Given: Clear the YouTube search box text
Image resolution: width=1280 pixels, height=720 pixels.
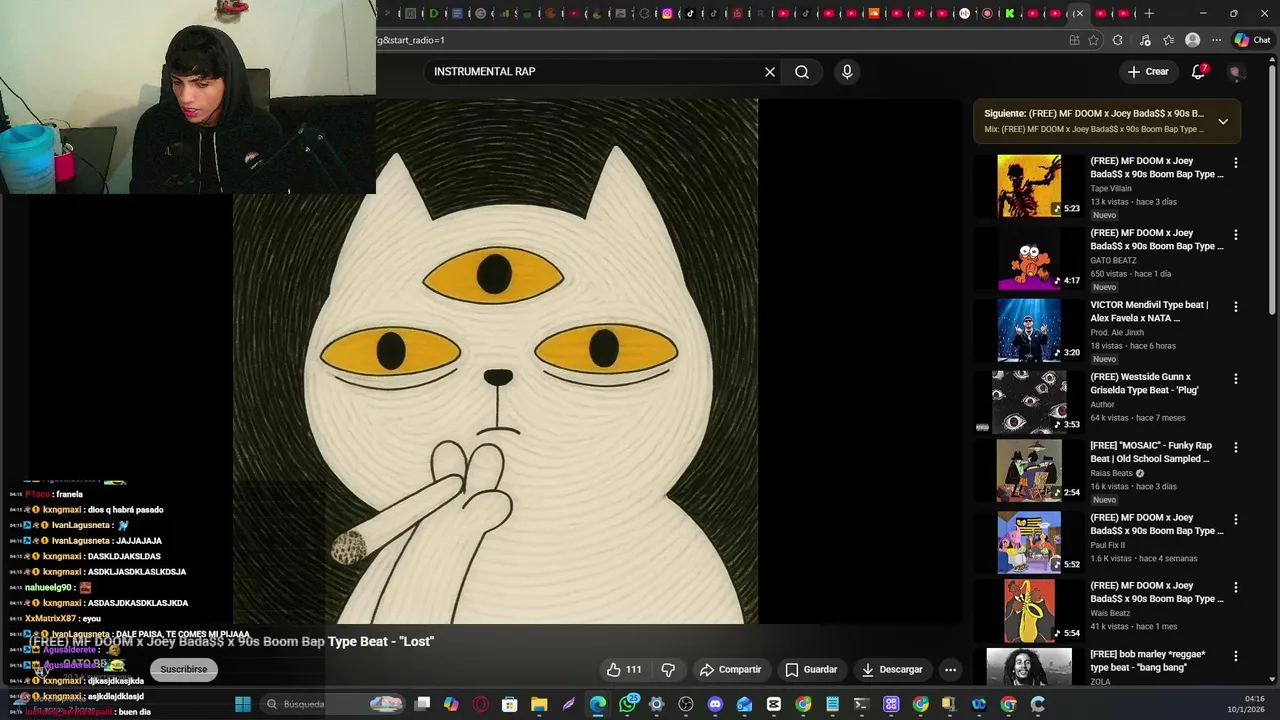Looking at the screenshot, I should click(770, 72).
